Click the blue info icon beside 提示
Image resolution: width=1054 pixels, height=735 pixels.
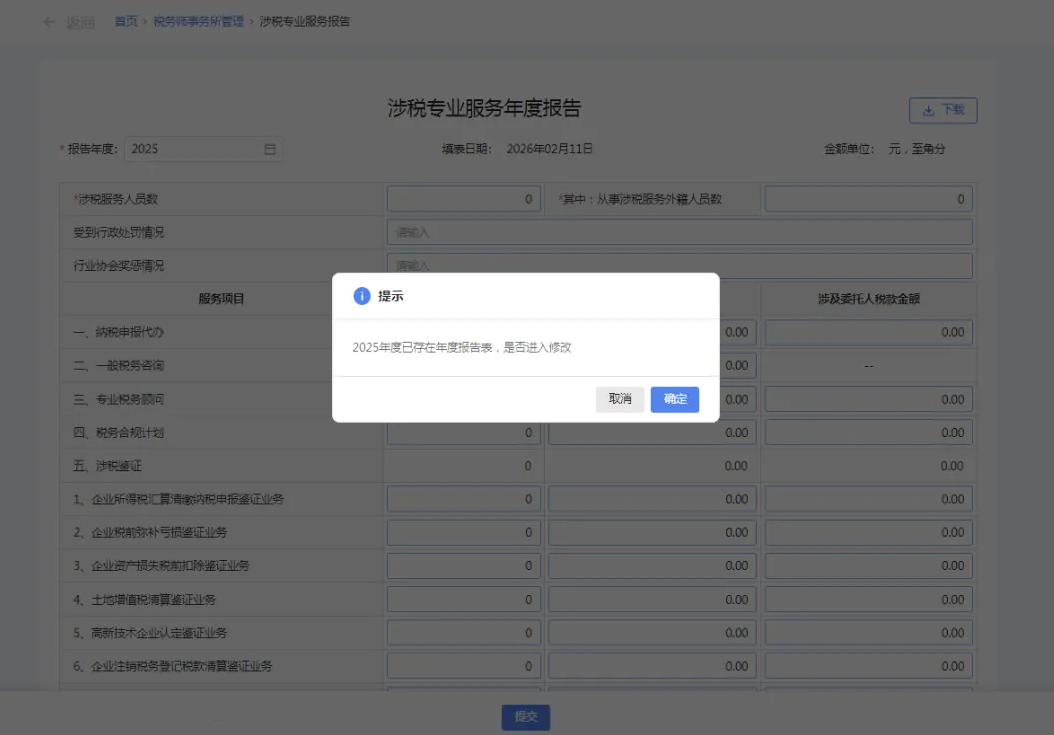point(362,296)
